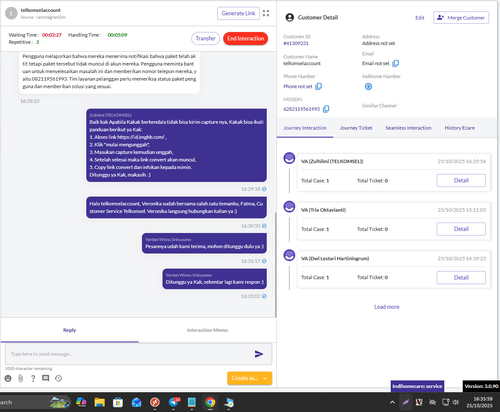This screenshot has height=412, width=500.
Task: Switch to the Interaction Memo tab
Action: click(x=207, y=330)
